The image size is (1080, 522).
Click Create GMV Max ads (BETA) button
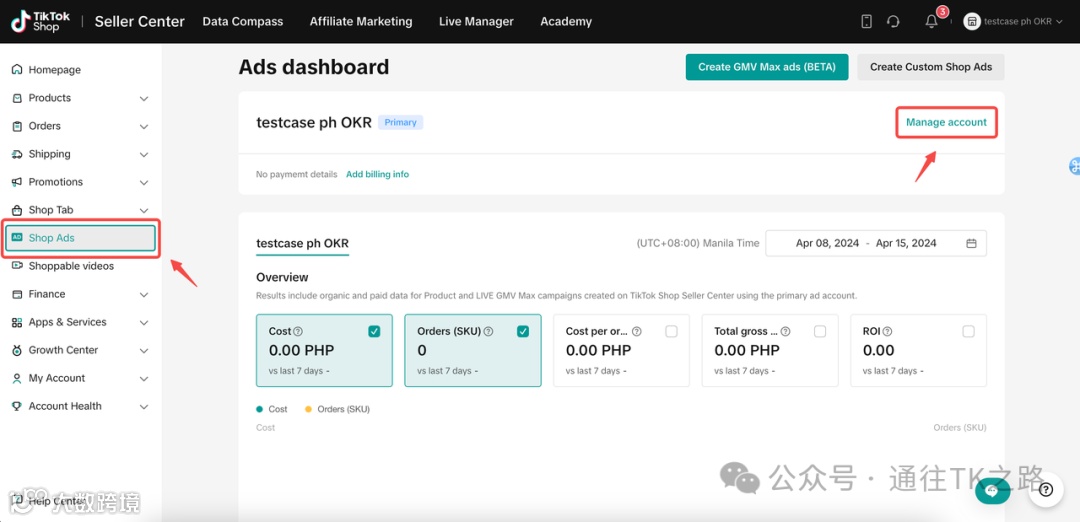(x=767, y=67)
